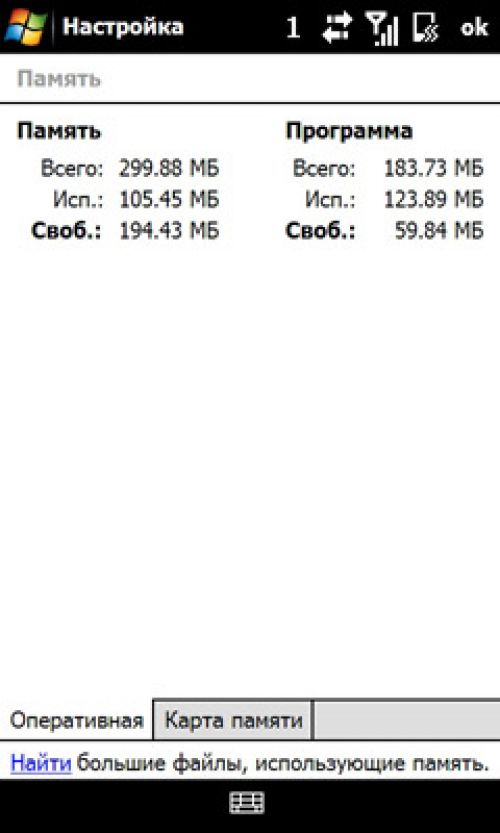
Task: Follow the Найти link
Action: [x=41, y=763]
